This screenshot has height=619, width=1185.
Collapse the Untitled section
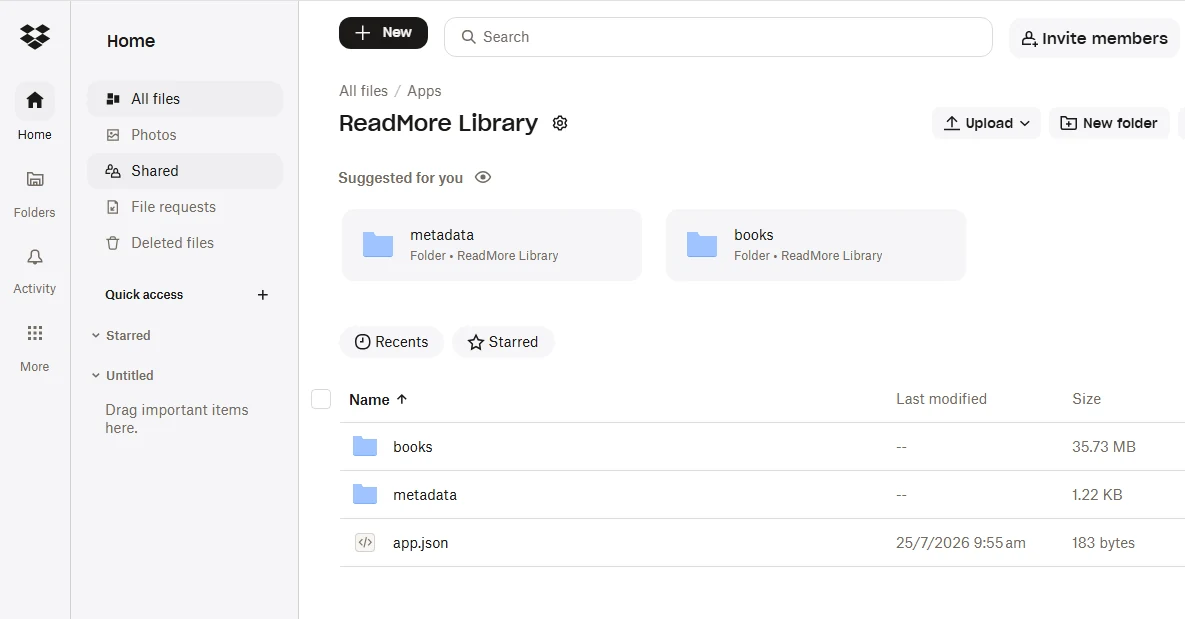(96, 376)
